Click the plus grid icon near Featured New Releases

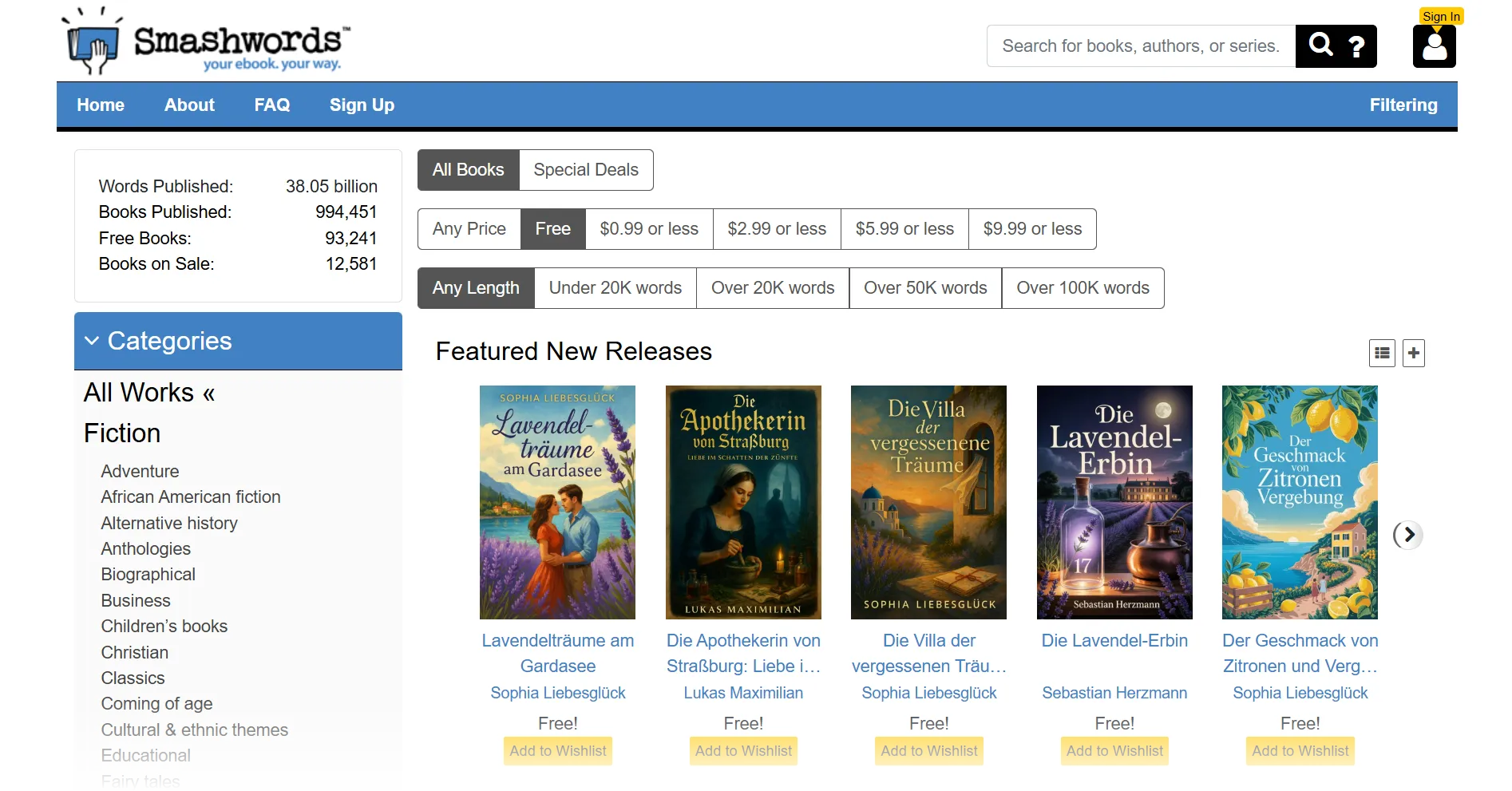1413,352
